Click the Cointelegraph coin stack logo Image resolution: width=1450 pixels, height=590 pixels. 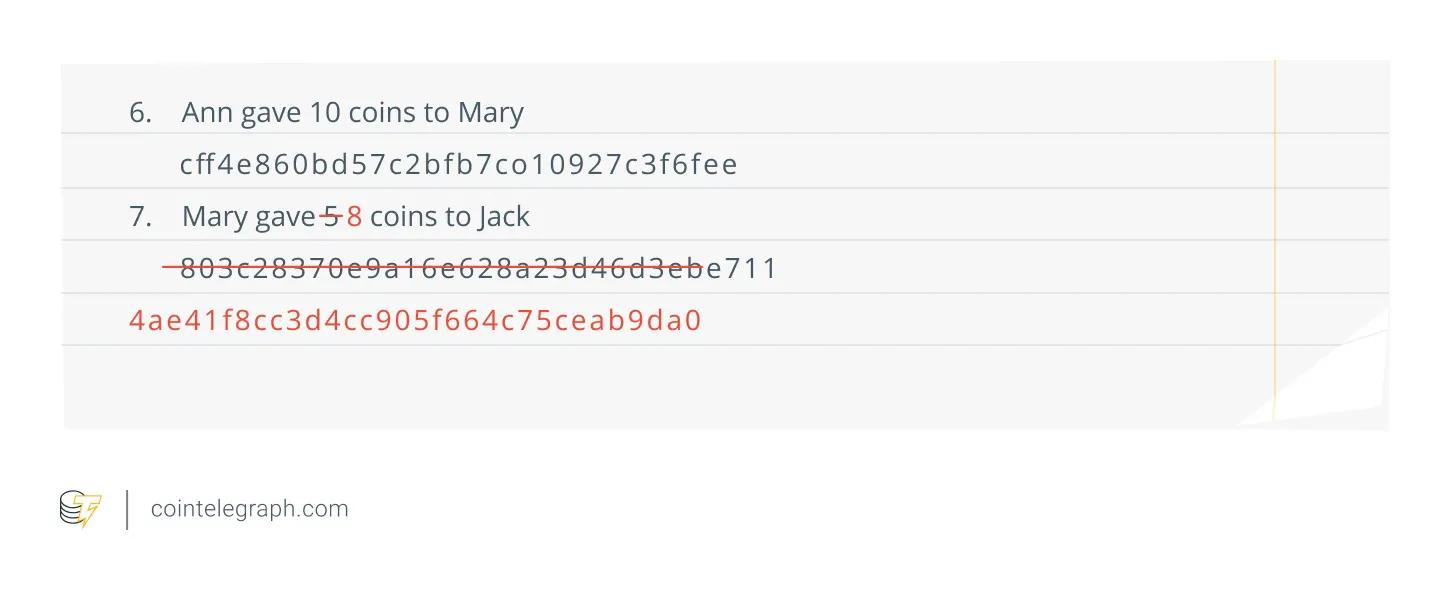80,509
